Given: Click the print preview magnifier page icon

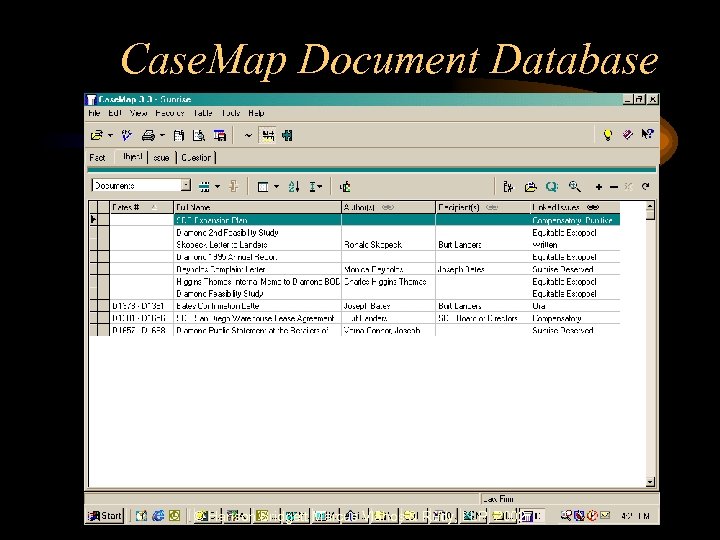Looking at the screenshot, I should pyautogui.click(x=199, y=135).
